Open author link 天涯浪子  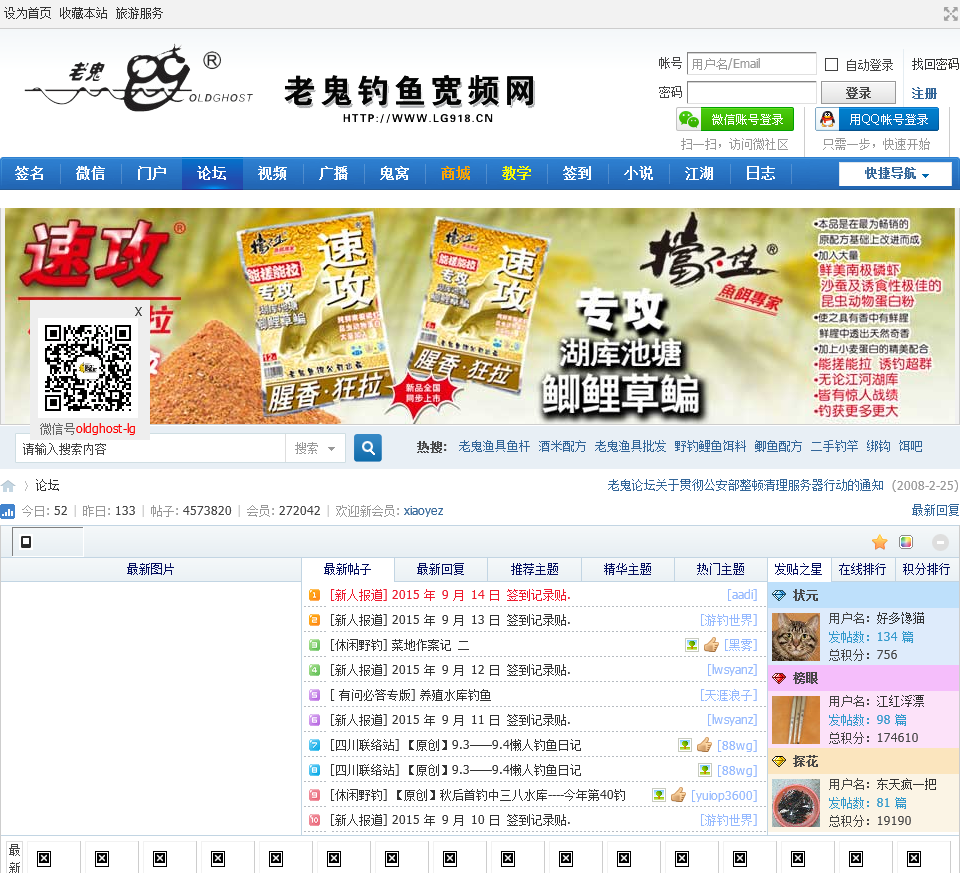[x=729, y=695]
